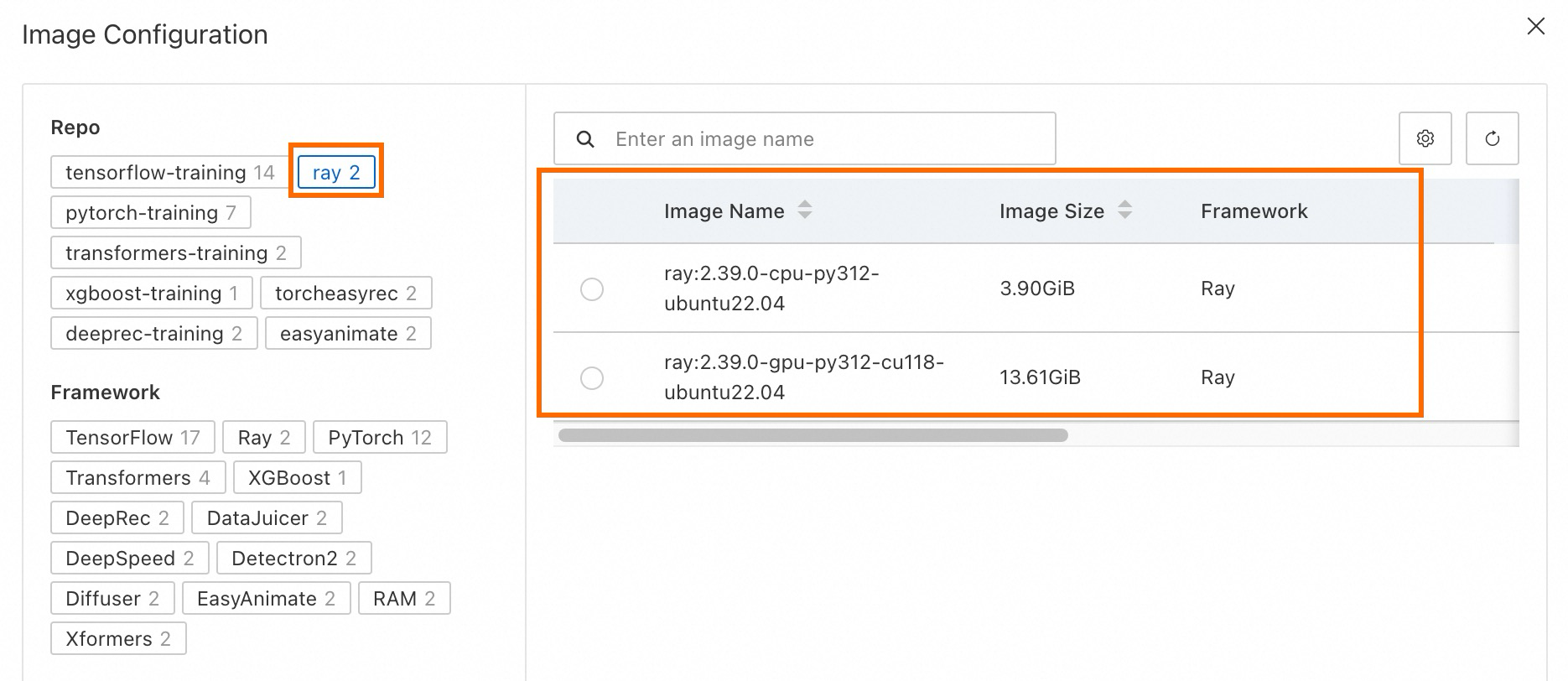Choose the DataJuicer framework filter
Viewport: 1568px width, 681px height.
pyautogui.click(x=266, y=518)
